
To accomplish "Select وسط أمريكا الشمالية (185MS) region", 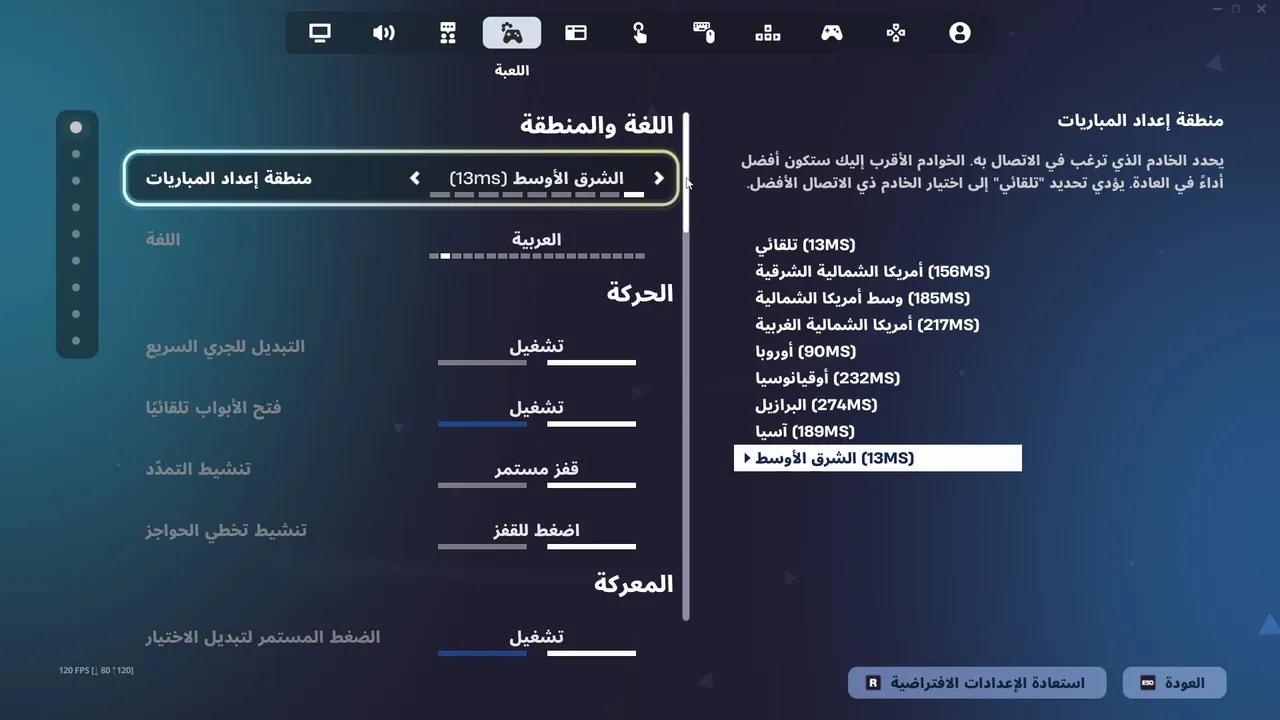I will (x=862, y=298).
